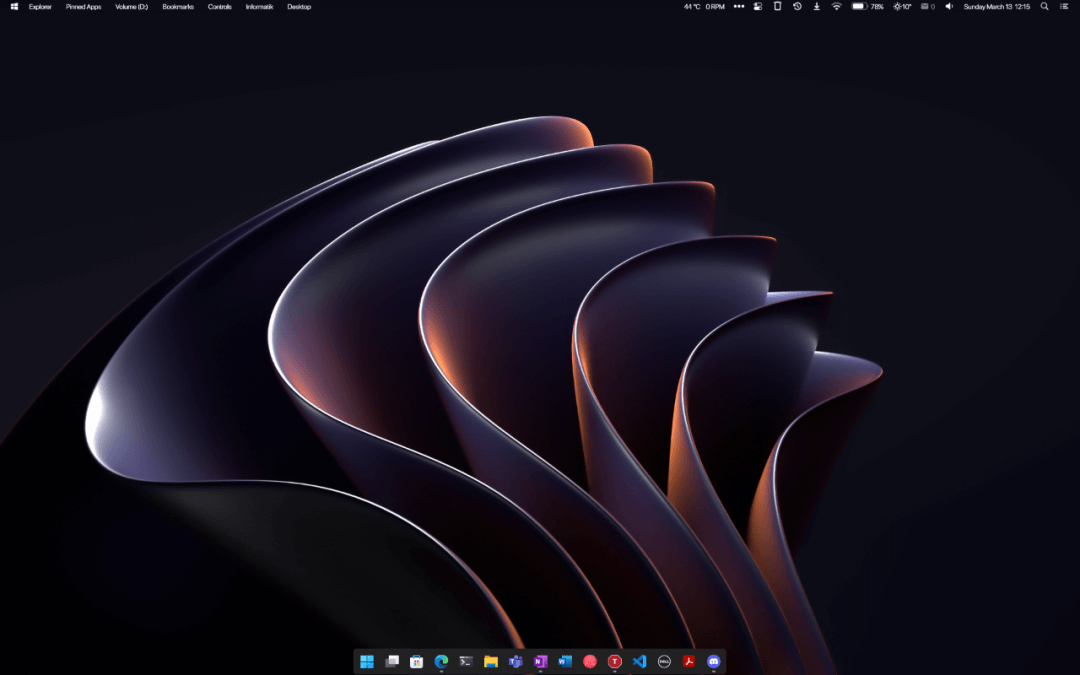Open the Microsoft Store taskbar icon
This screenshot has width=1080, height=675.
(417, 661)
